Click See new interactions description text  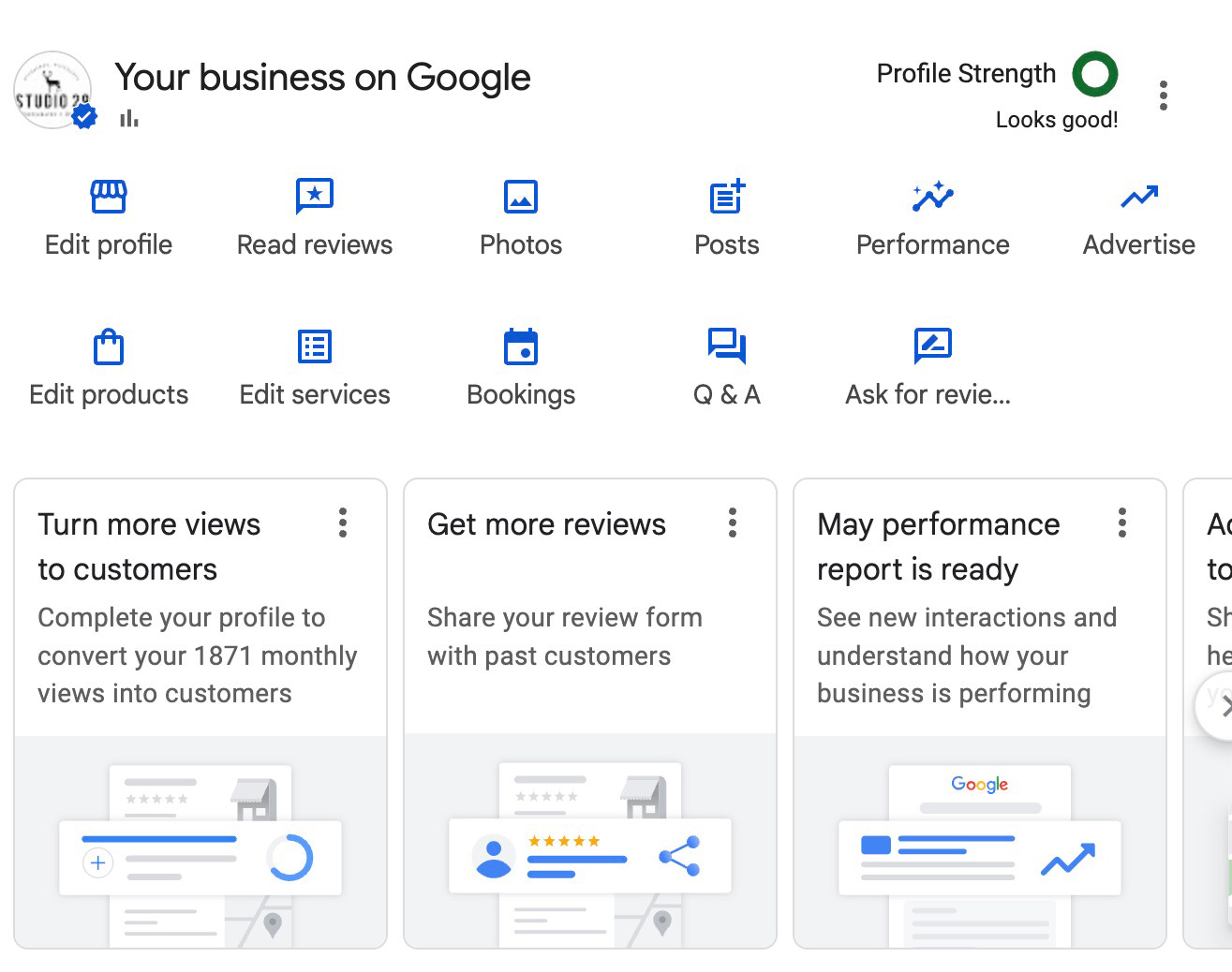click(967, 655)
